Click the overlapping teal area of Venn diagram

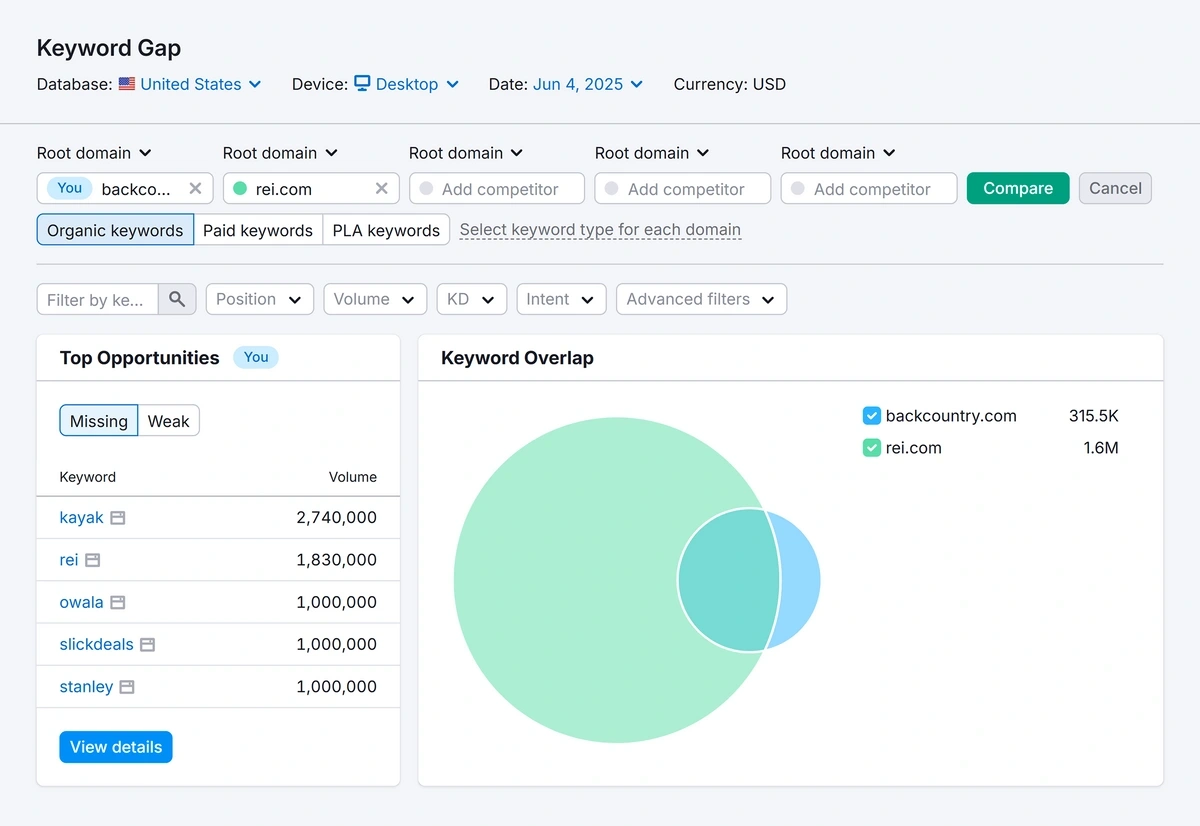coord(728,580)
